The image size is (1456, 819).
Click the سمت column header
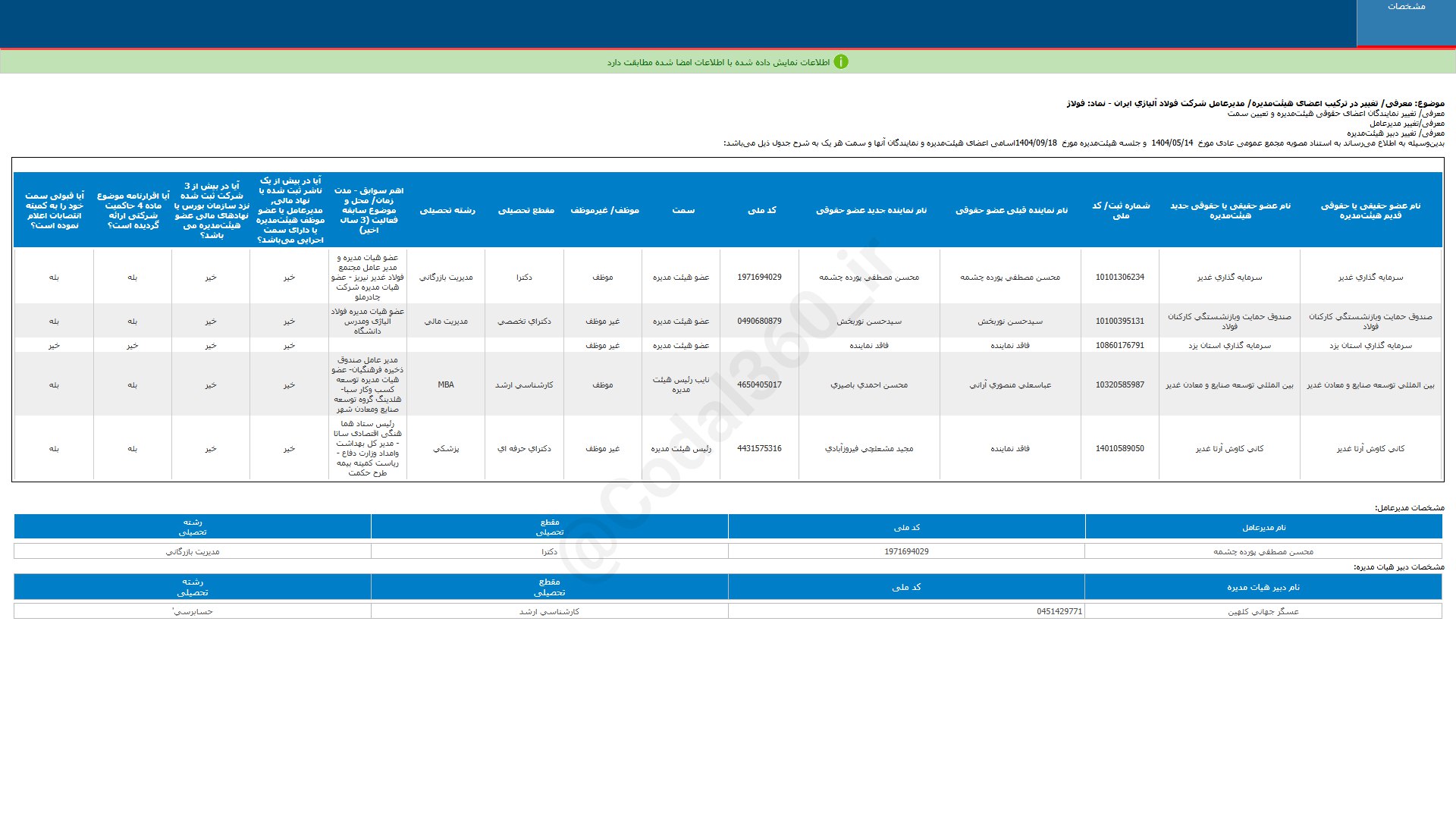point(682,210)
